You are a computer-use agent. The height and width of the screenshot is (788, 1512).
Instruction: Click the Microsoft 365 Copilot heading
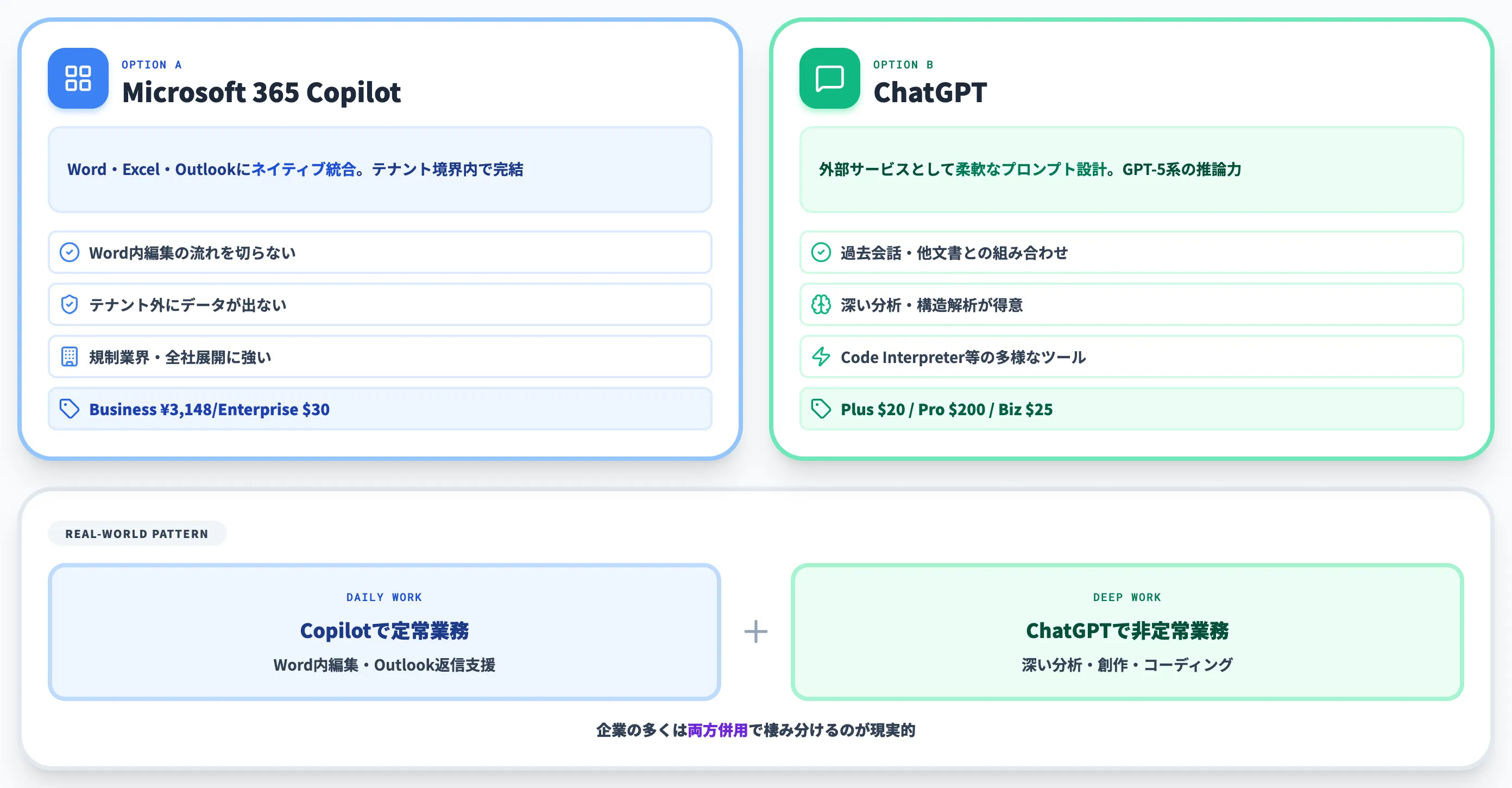[261, 92]
